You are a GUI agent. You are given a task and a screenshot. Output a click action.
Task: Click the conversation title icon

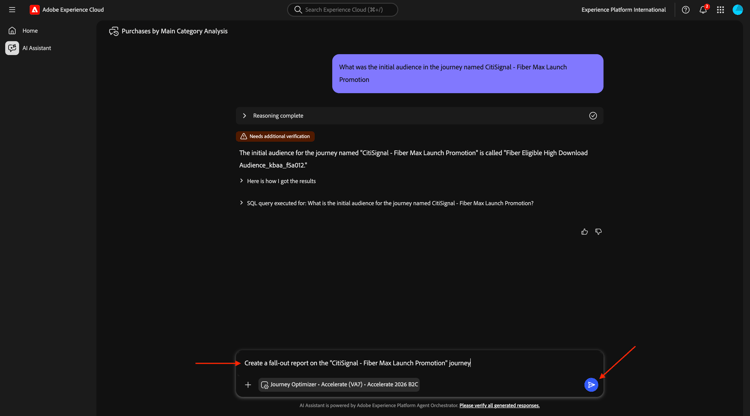(x=113, y=31)
